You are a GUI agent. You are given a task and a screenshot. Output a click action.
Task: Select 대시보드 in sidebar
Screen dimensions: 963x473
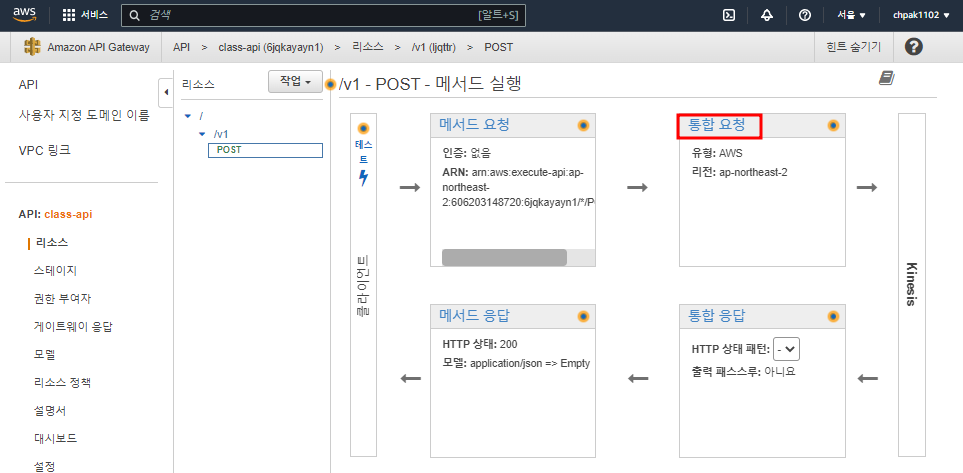tap(55, 439)
